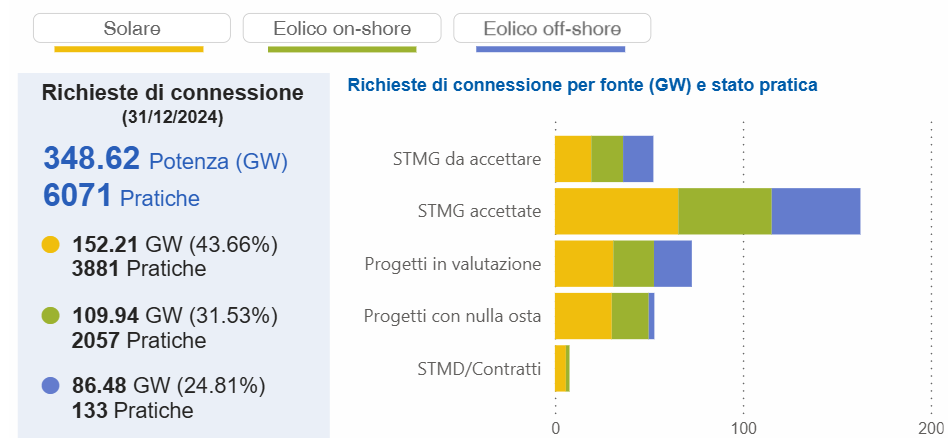Click the 348.62 Potenza (GW) total
This screenshot has height=438, width=948.
[165, 159]
